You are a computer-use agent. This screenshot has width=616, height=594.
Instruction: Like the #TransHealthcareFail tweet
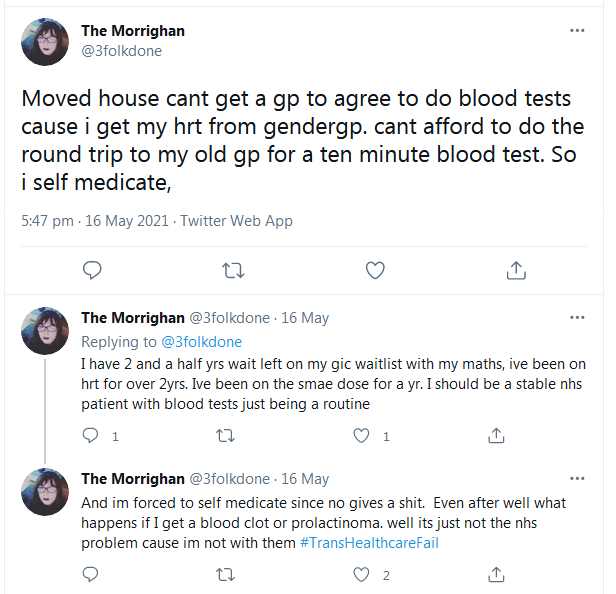pyautogui.click(x=361, y=574)
